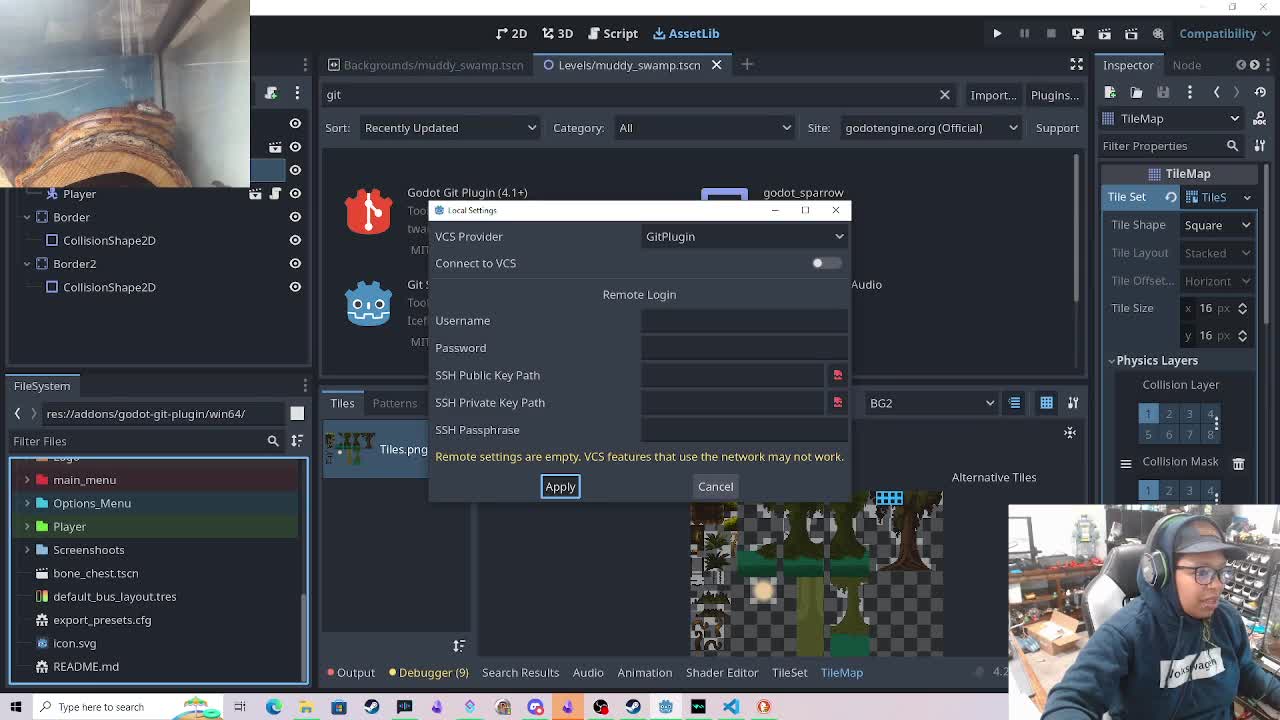Revert the Tile Set property
Viewport: 1280px width, 720px height.
[x=1171, y=197]
